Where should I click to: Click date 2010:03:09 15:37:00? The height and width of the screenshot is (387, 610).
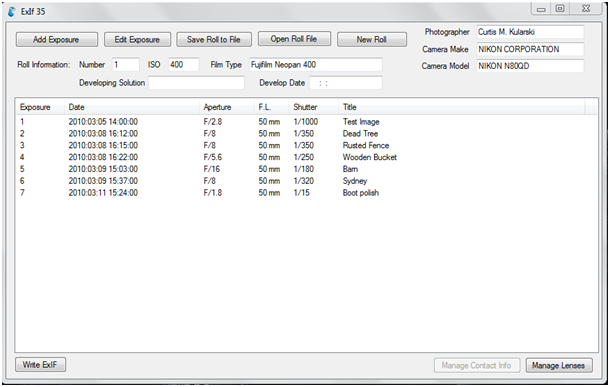(x=103, y=181)
